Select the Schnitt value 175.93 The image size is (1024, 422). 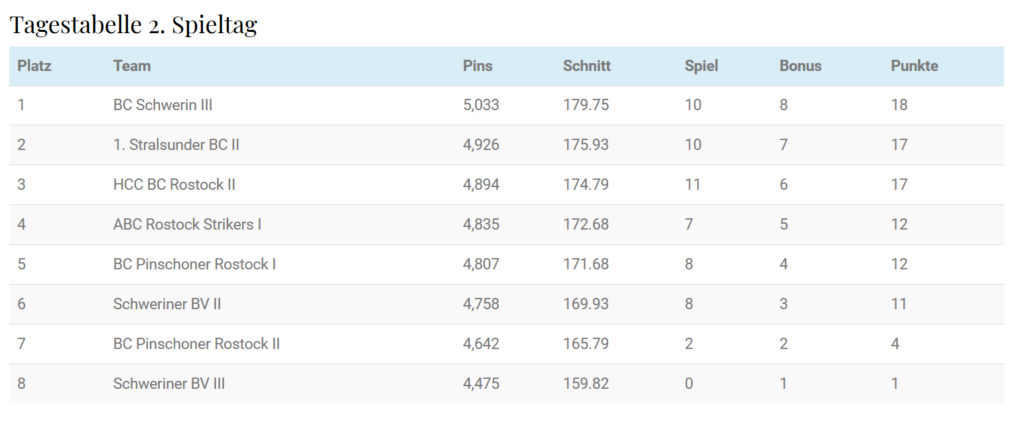pos(586,145)
